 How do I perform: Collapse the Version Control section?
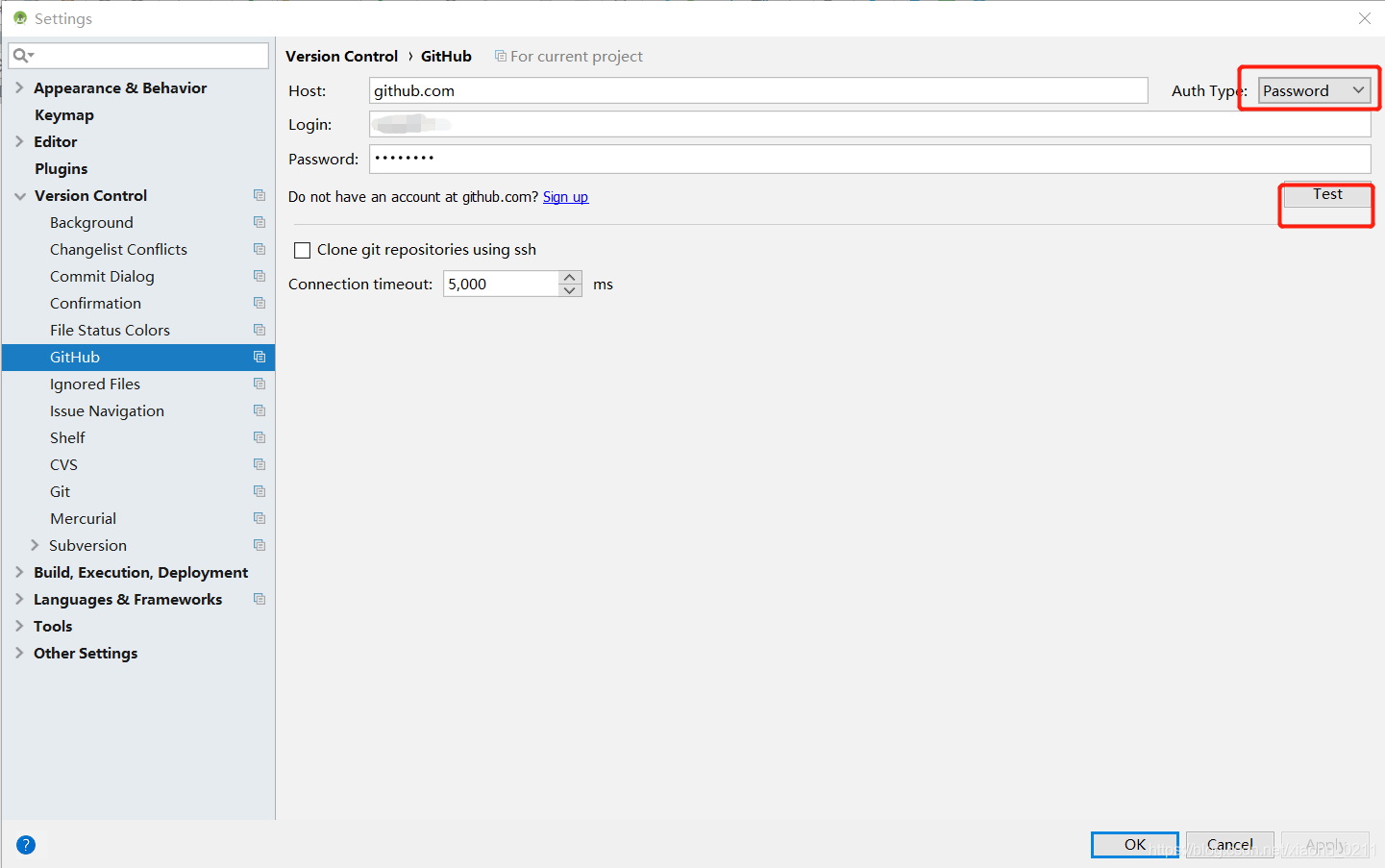pyautogui.click(x=20, y=195)
